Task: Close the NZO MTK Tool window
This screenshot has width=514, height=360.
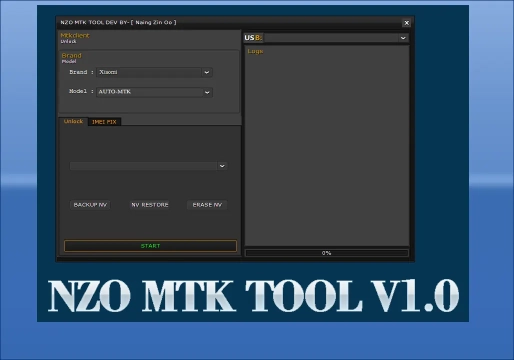Action: [x=406, y=23]
